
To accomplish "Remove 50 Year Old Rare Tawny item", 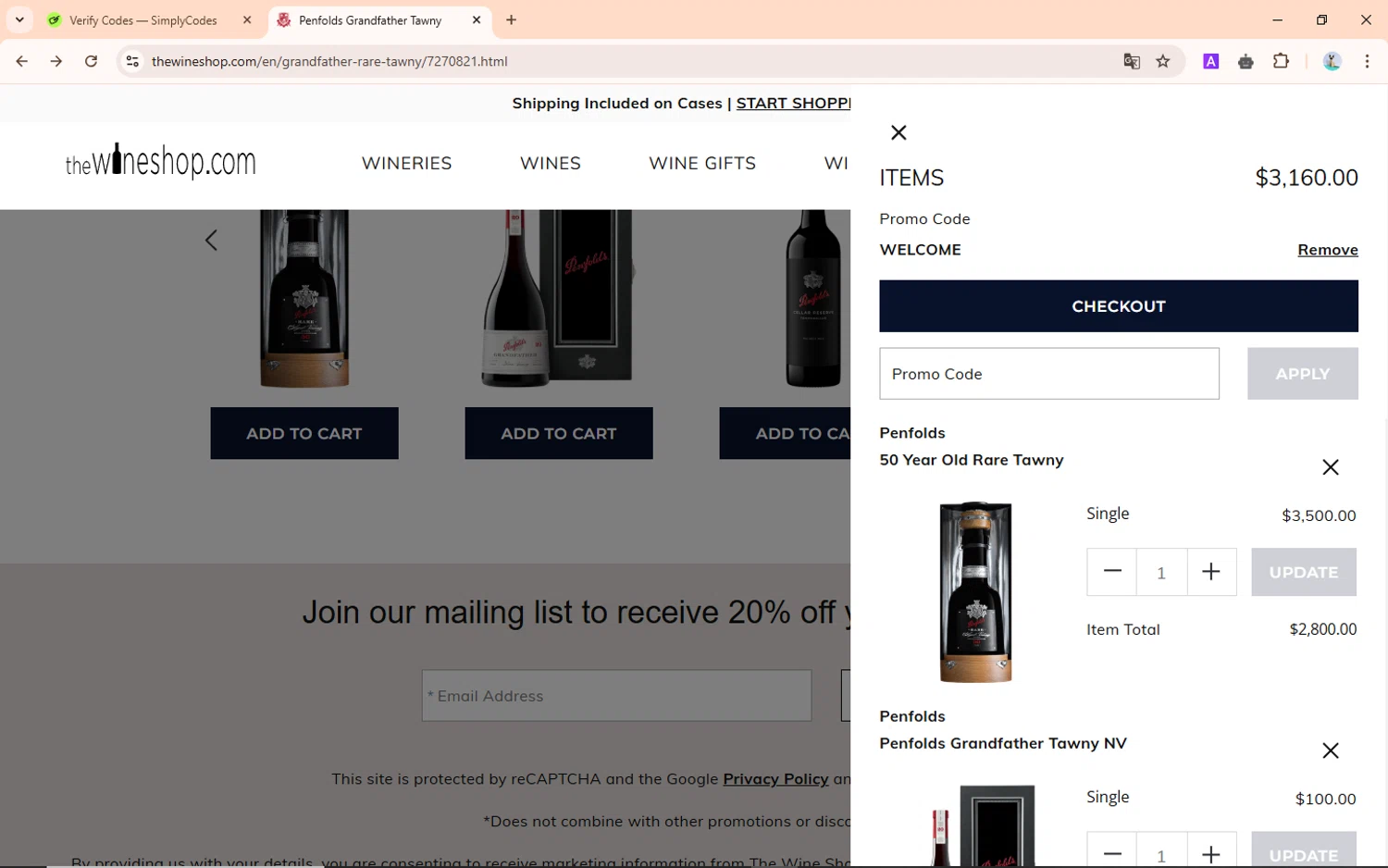I will 1330,467.
